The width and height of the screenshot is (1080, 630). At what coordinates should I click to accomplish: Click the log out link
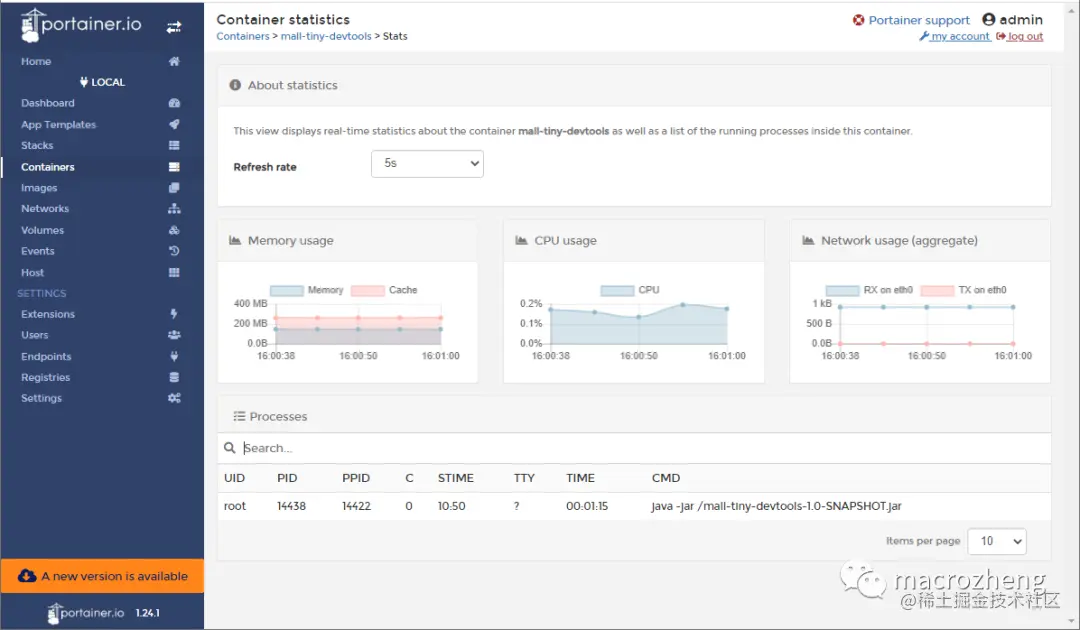pos(1020,36)
